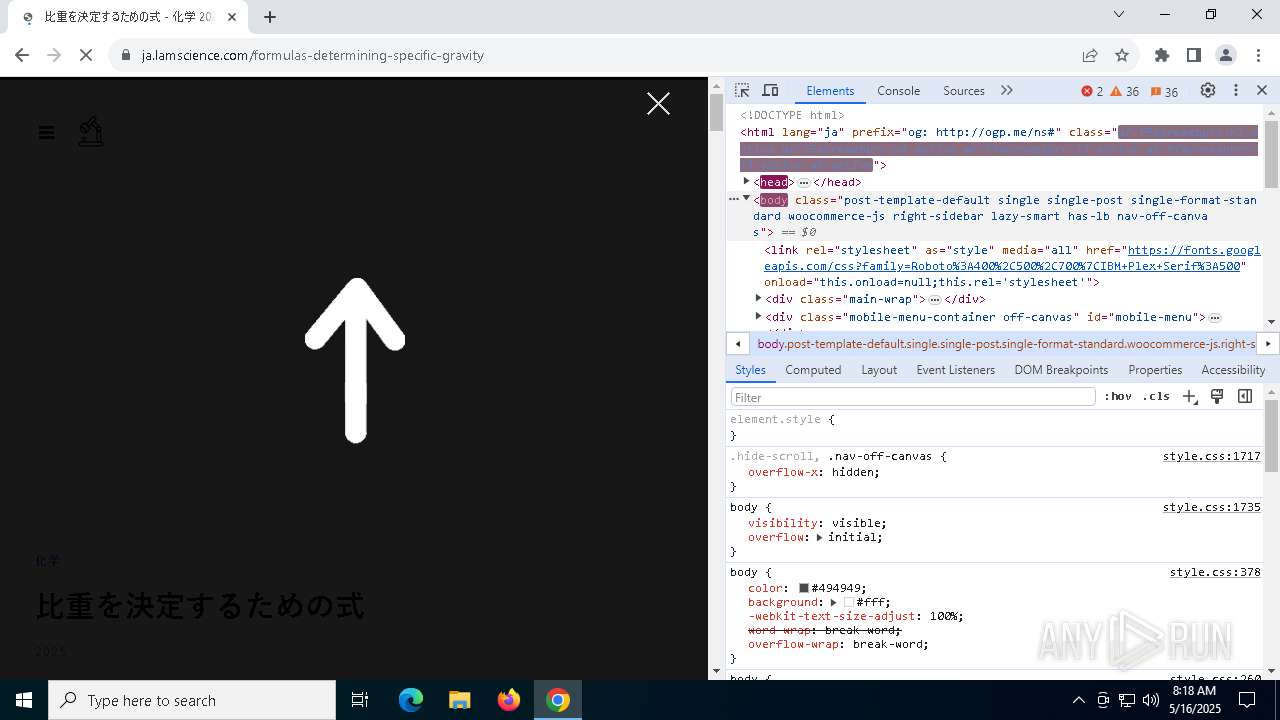Open the DevTools customize menu (three dots)

click(x=1236, y=90)
